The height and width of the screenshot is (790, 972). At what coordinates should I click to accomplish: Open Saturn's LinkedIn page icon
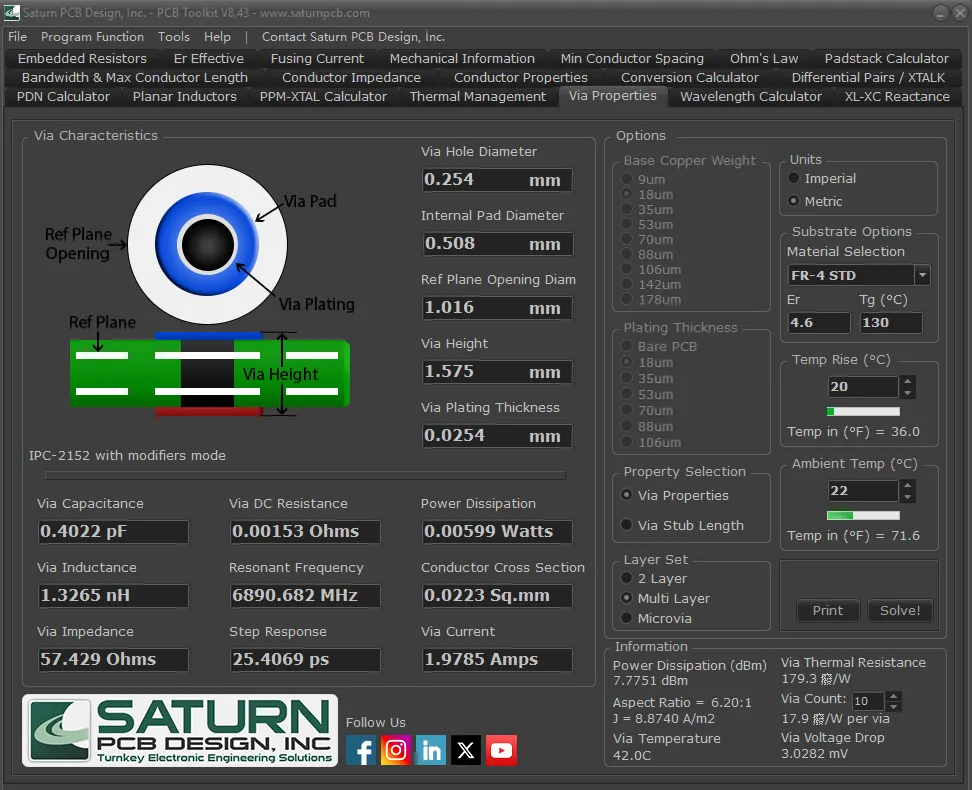(x=431, y=750)
